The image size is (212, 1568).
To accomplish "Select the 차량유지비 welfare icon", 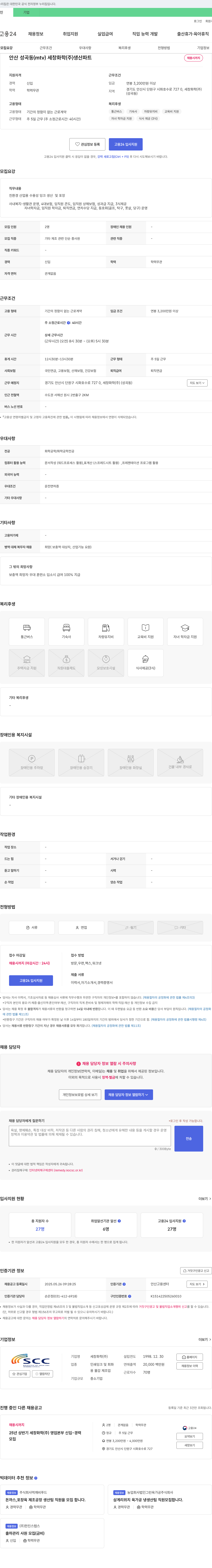I will (106, 631).
